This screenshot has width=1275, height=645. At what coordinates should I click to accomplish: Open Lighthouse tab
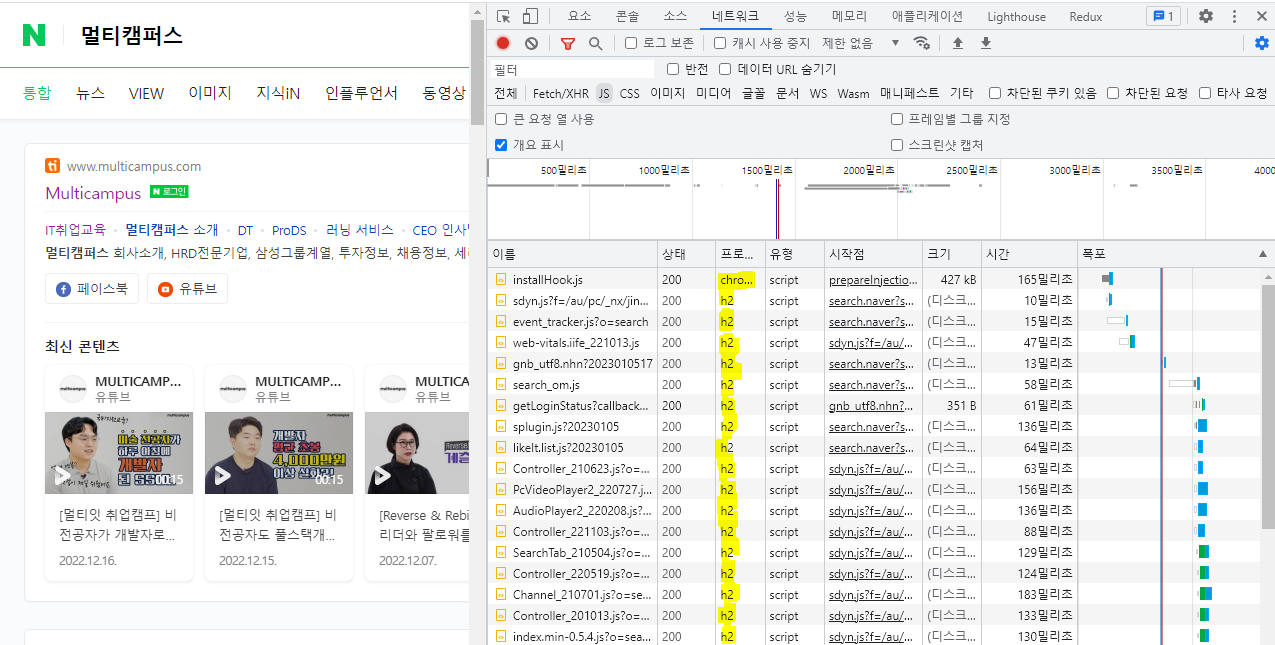pos(1016,16)
